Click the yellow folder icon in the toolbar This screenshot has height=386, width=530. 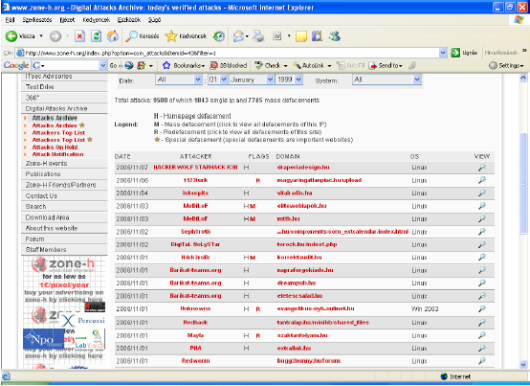301,36
